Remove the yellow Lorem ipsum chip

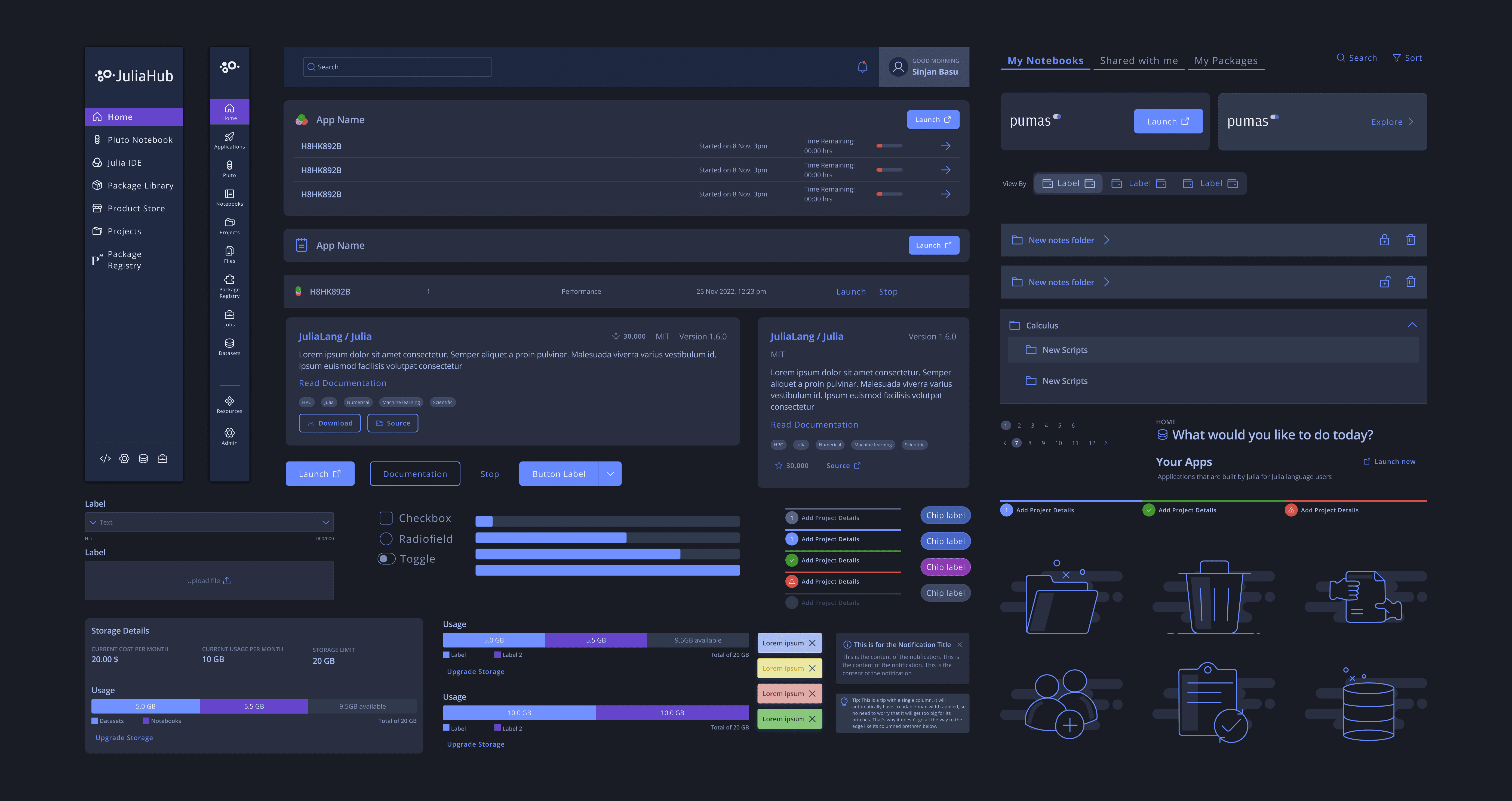[812, 668]
